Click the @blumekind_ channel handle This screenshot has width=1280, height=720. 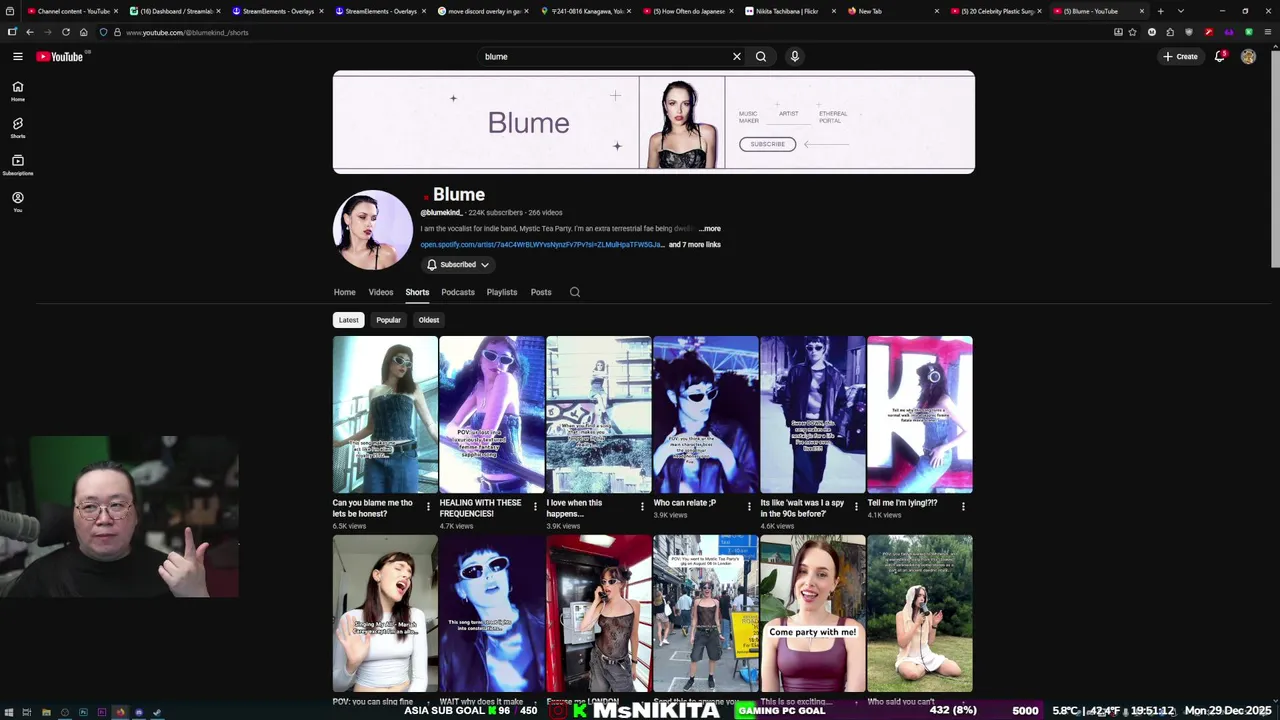pyautogui.click(x=441, y=213)
